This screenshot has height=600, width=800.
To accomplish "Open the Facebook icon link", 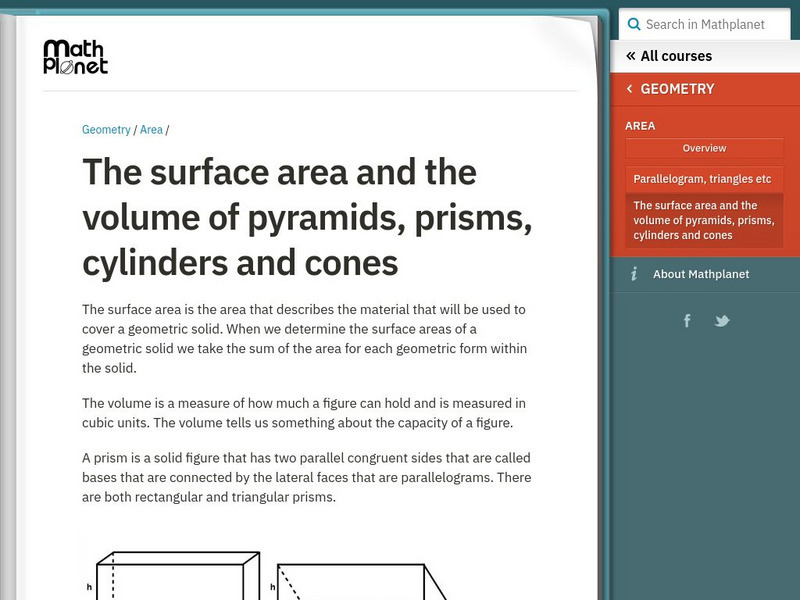I will tap(687, 321).
